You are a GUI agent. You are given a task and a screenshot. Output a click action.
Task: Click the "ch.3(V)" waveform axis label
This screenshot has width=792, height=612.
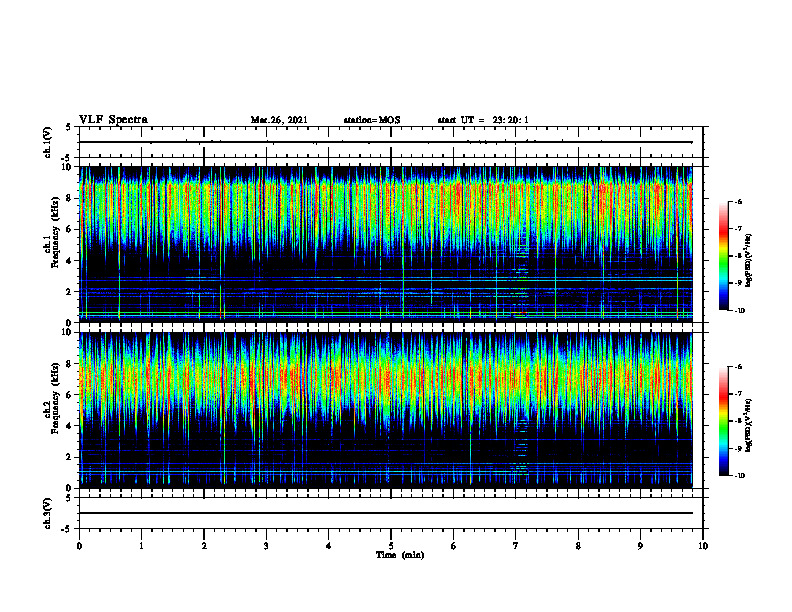pyautogui.click(x=48, y=513)
